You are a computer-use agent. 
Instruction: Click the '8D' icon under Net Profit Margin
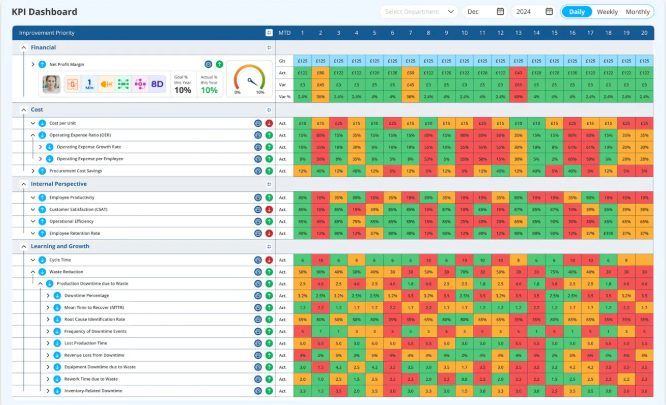(x=156, y=84)
